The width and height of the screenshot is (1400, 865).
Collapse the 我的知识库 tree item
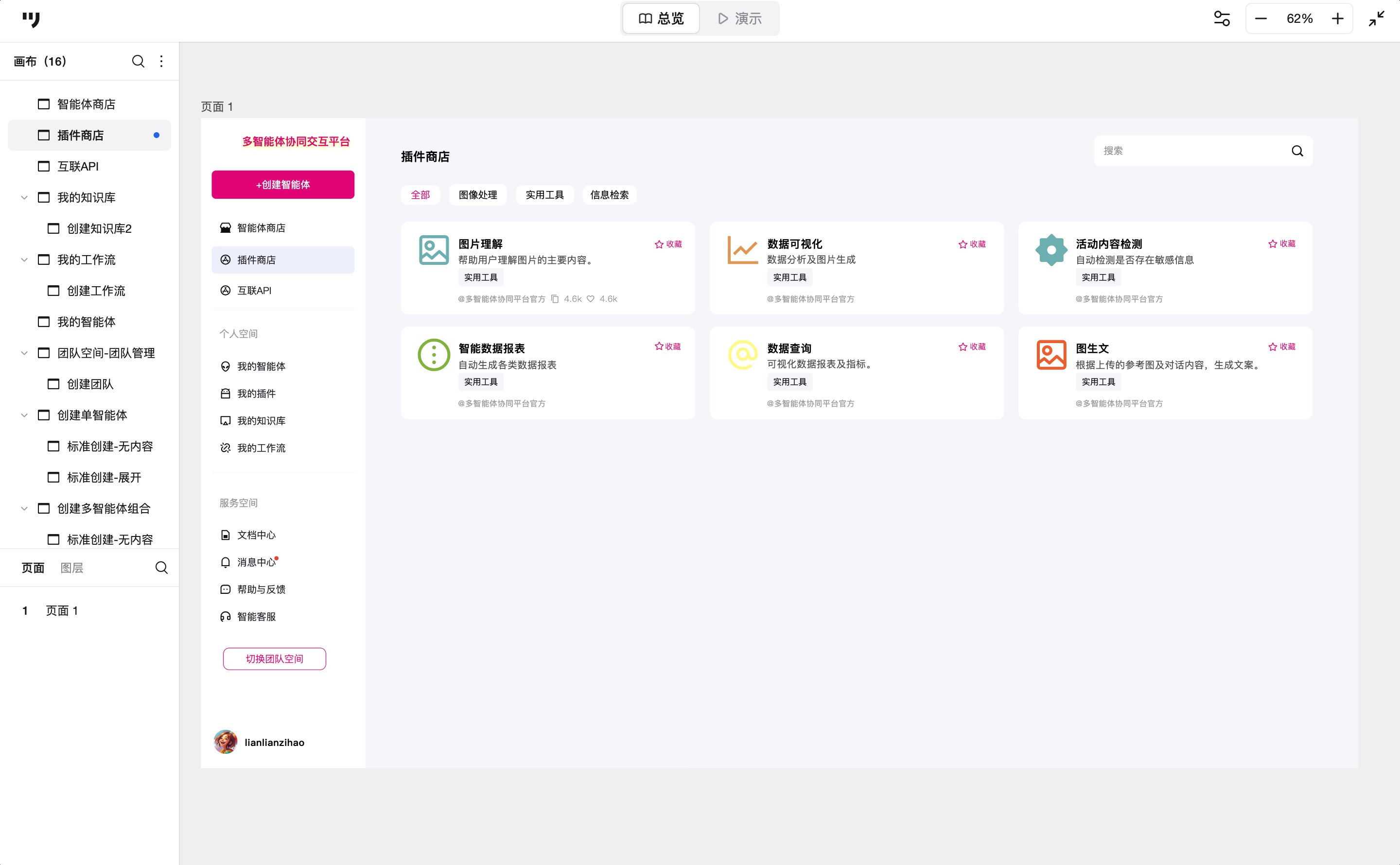coord(24,197)
